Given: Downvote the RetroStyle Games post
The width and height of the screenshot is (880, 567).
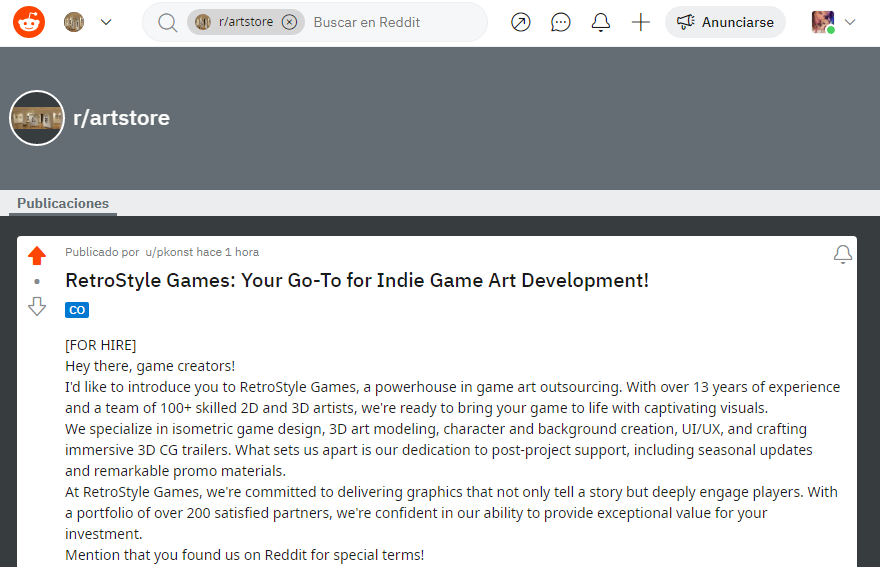Looking at the screenshot, I should click(37, 307).
